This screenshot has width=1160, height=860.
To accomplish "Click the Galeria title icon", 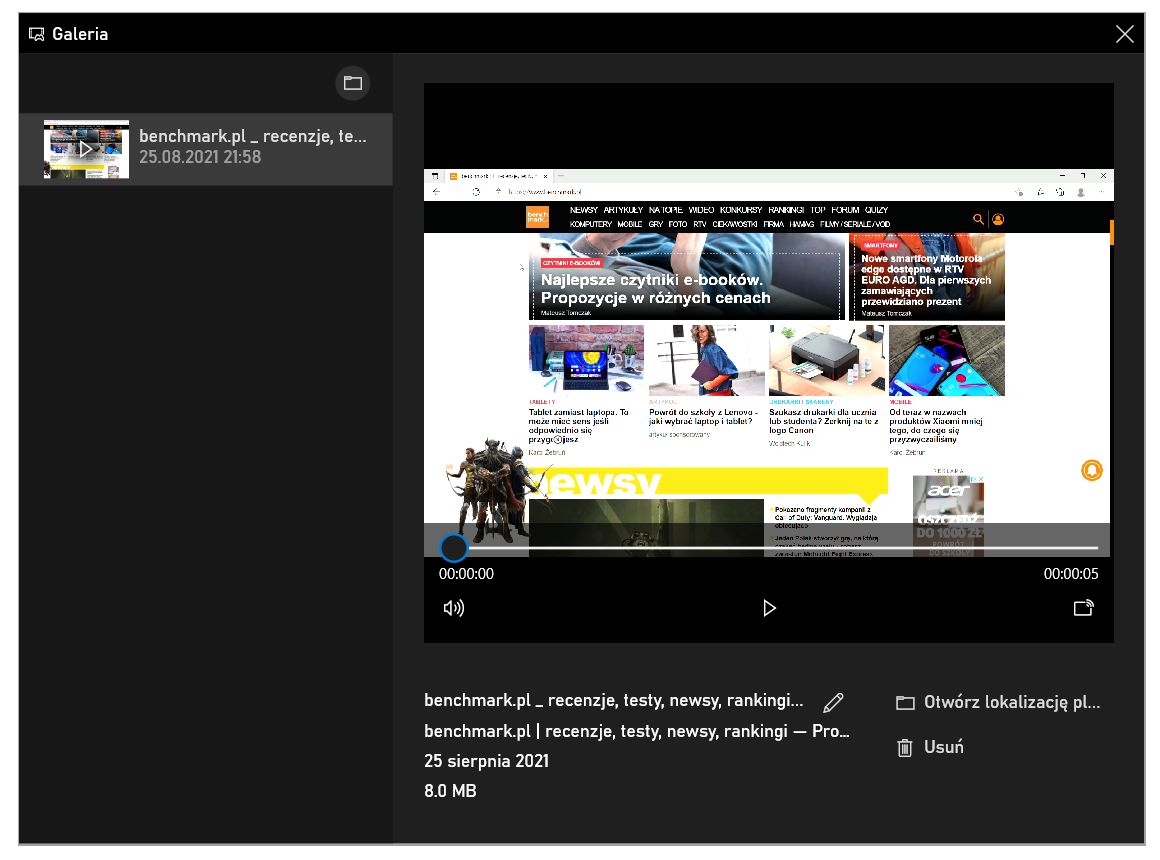I will [x=36, y=34].
